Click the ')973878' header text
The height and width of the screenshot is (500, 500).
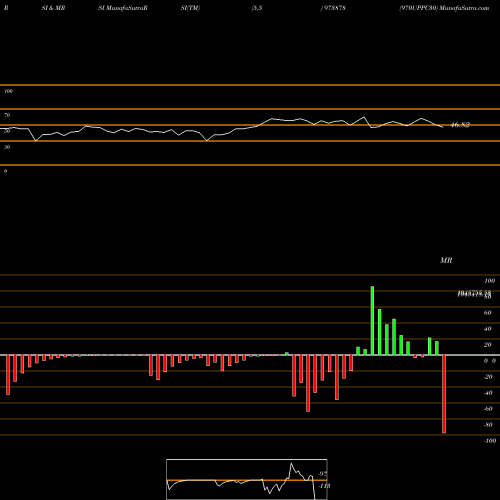click(333, 8)
